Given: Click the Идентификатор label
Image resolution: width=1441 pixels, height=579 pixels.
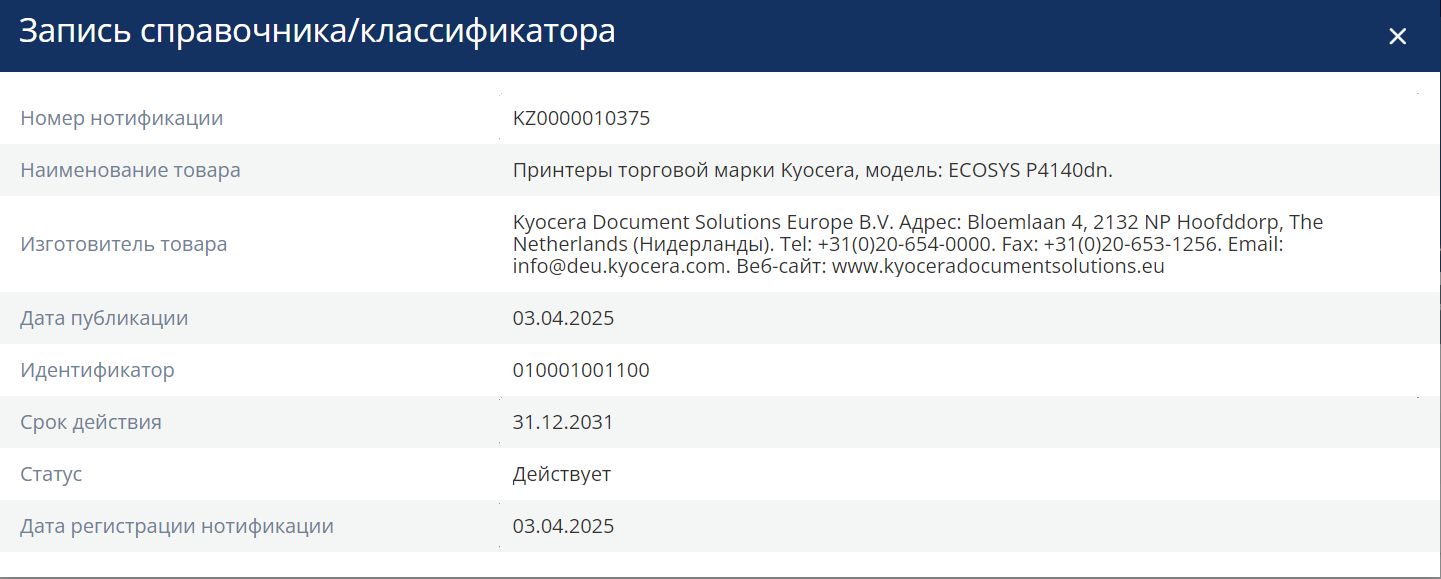Looking at the screenshot, I should pyautogui.click(x=97, y=370).
